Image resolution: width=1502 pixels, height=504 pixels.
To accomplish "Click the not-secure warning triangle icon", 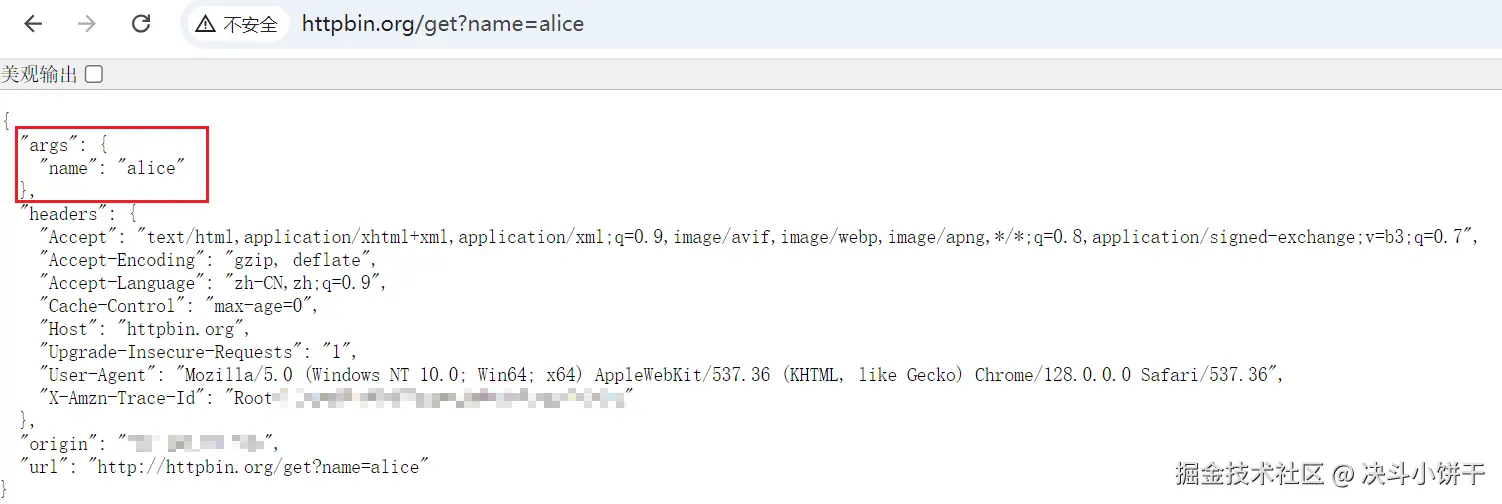I will 205,25.
